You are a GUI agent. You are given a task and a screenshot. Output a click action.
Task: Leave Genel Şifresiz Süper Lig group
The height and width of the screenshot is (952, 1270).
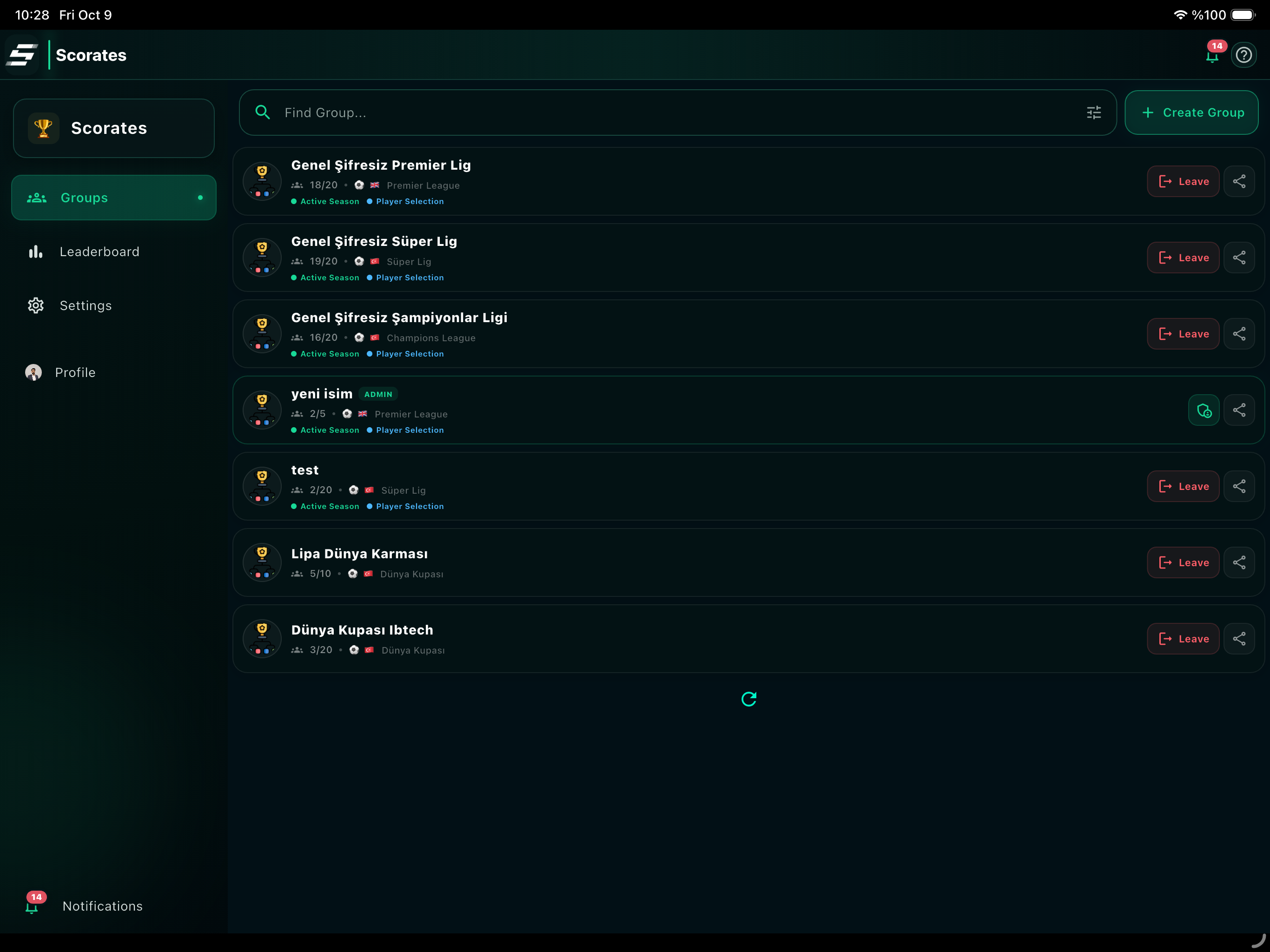pyautogui.click(x=1183, y=258)
